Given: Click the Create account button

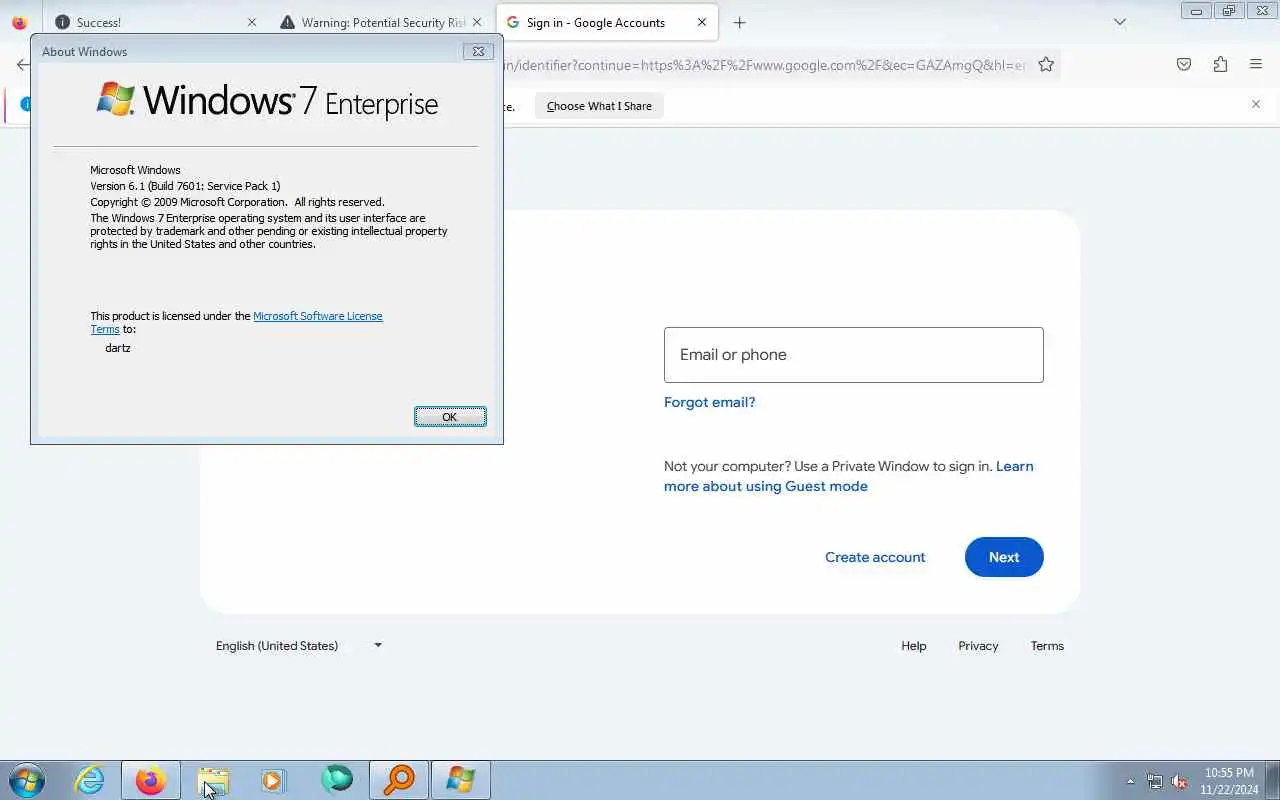Looking at the screenshot, I should (x=875, y=557).
